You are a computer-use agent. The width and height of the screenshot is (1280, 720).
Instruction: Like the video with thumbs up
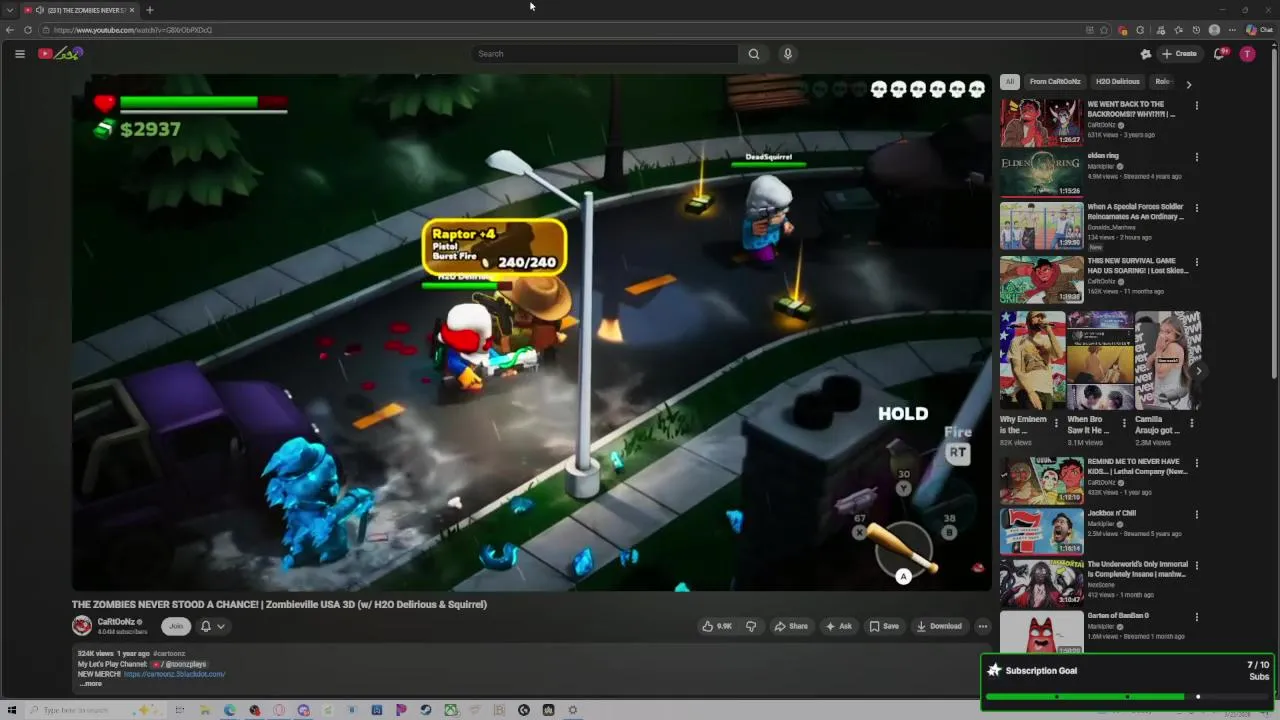(717, 626)
